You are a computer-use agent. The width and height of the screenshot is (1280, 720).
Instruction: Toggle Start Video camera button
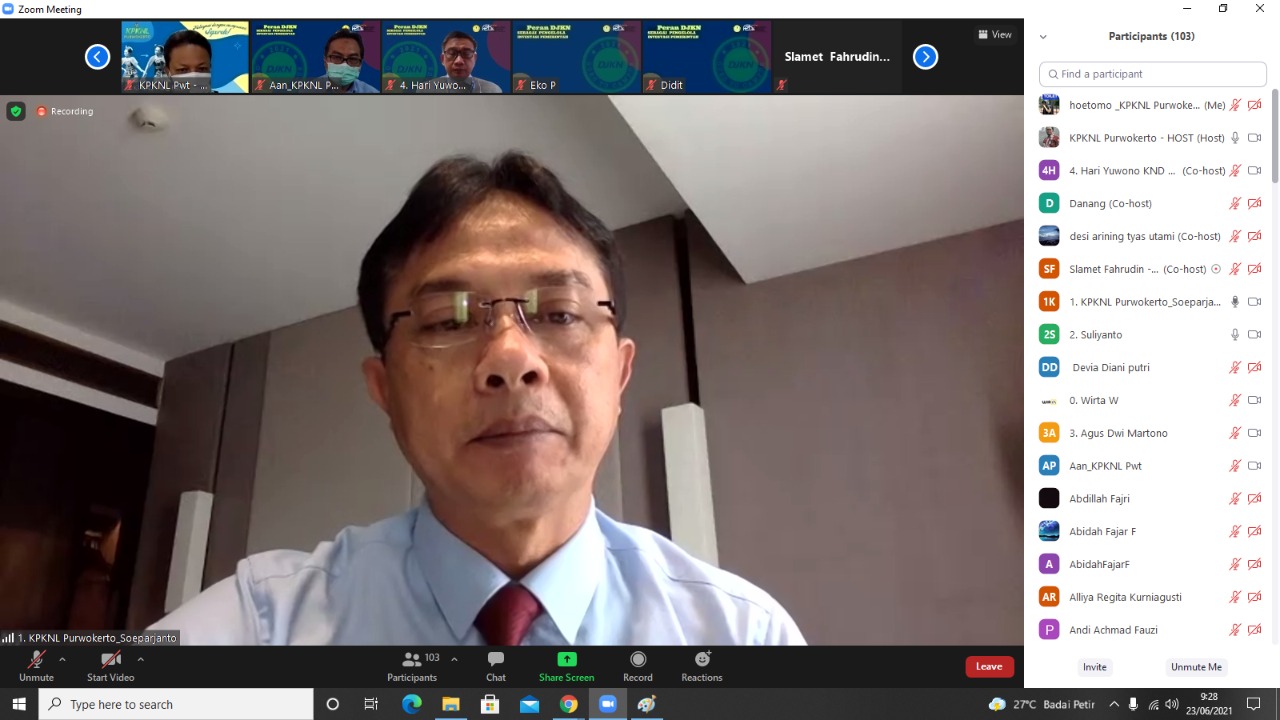coord(110,666)
